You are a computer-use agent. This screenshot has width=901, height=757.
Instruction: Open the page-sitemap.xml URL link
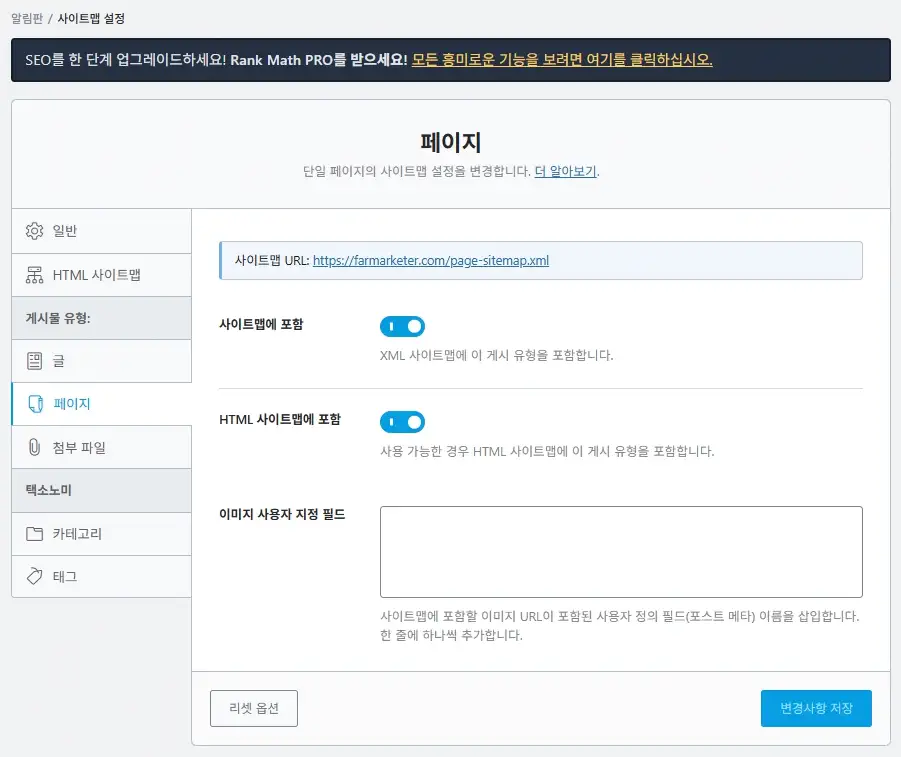pos(430,261)
